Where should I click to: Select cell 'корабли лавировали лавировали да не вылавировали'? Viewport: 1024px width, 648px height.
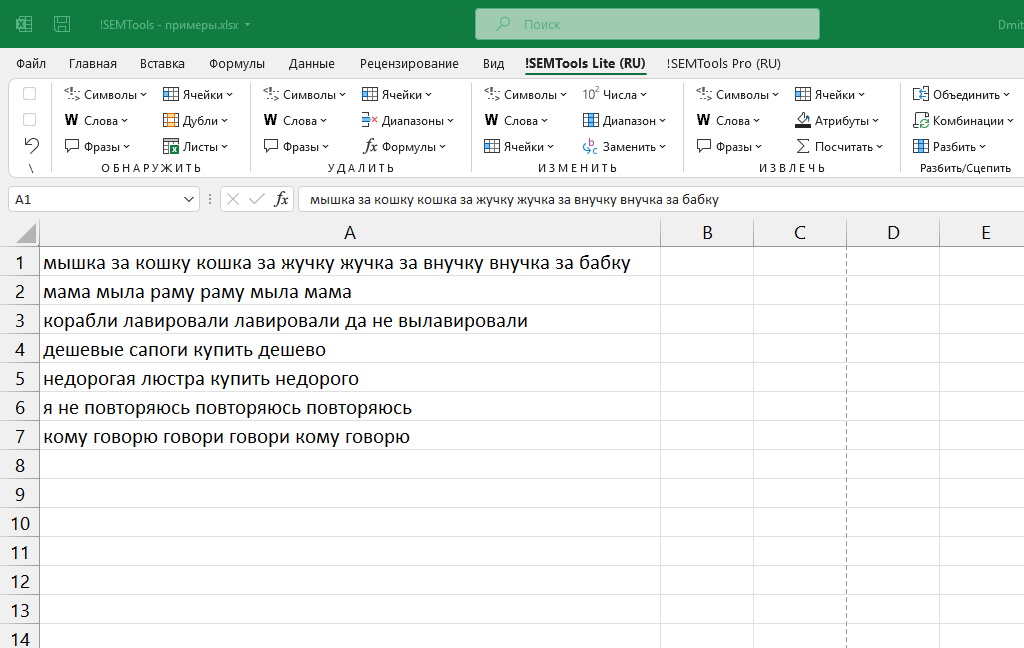[350, 320]
